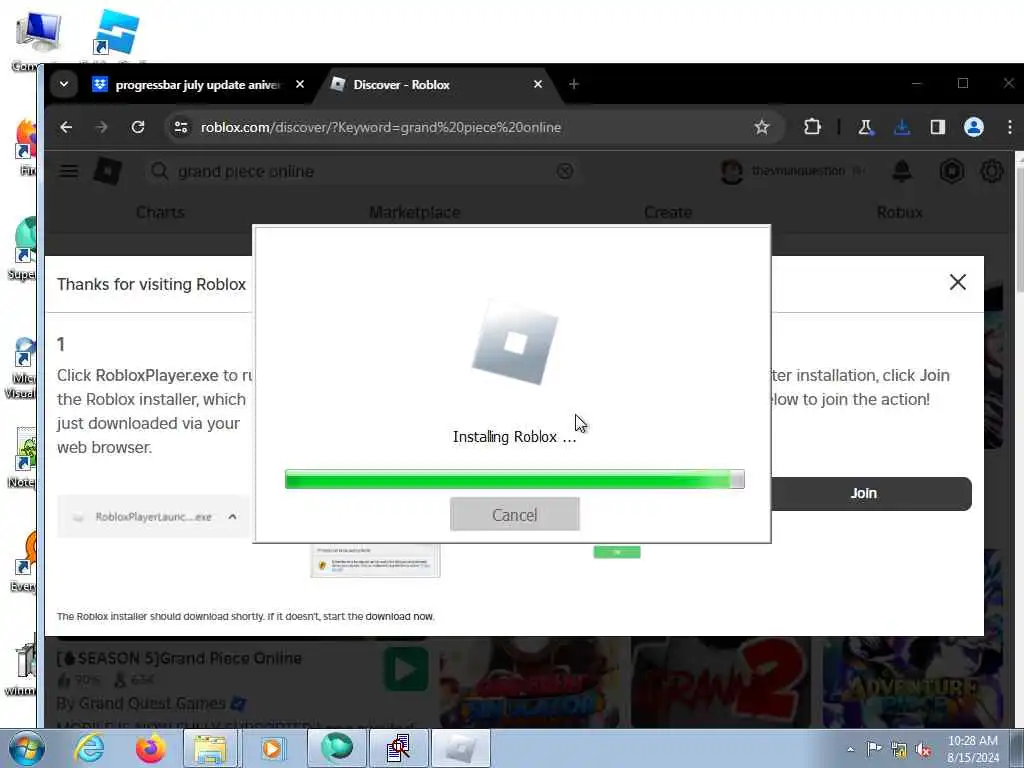
Task: Expand the RobloxPlayerLauncher.exe download chevron
Action: (232, 517)
